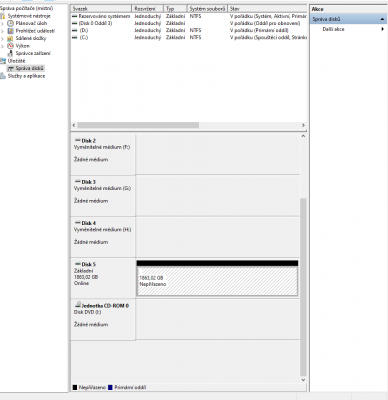Expand the Prohlížeč událostí tree node

pyautogui.click(x=3, y=31)
